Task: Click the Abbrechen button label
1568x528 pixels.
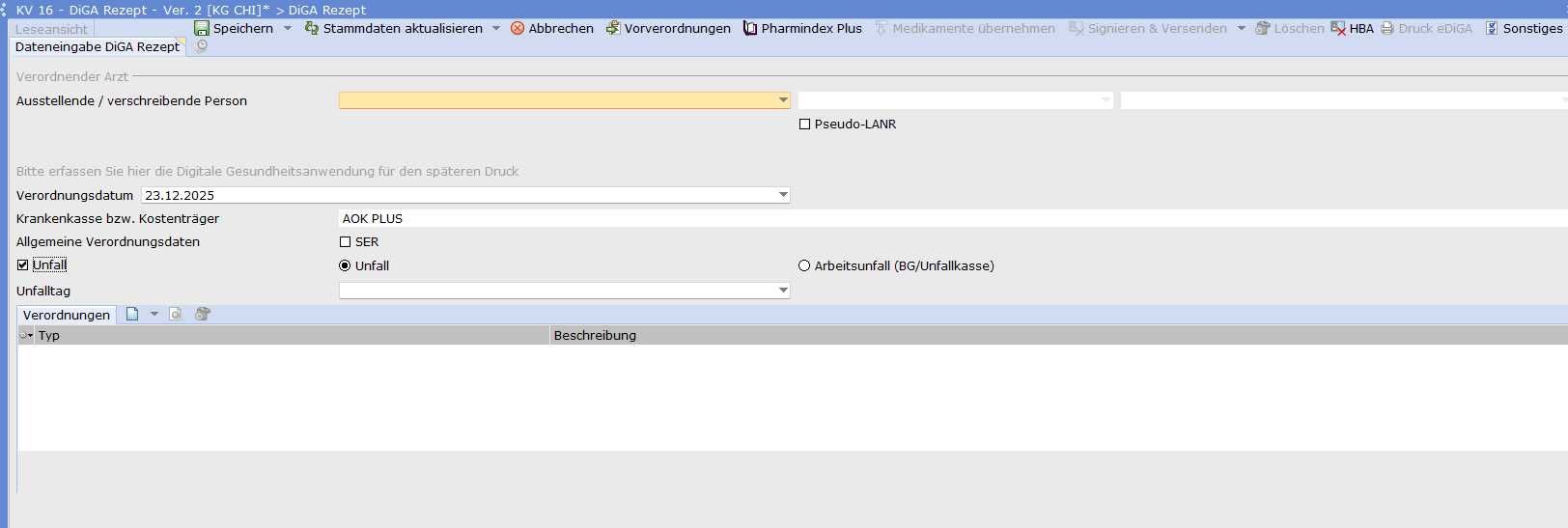Action: 561,28
